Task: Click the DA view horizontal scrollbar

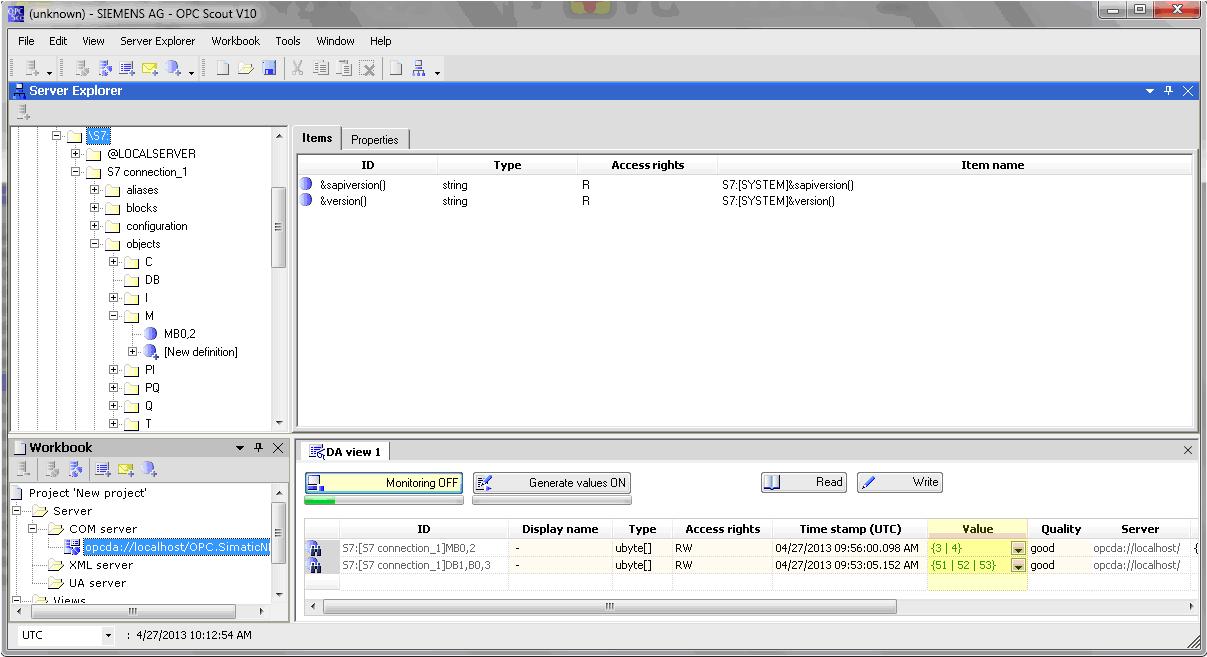Action: click(x=610, y=606)
